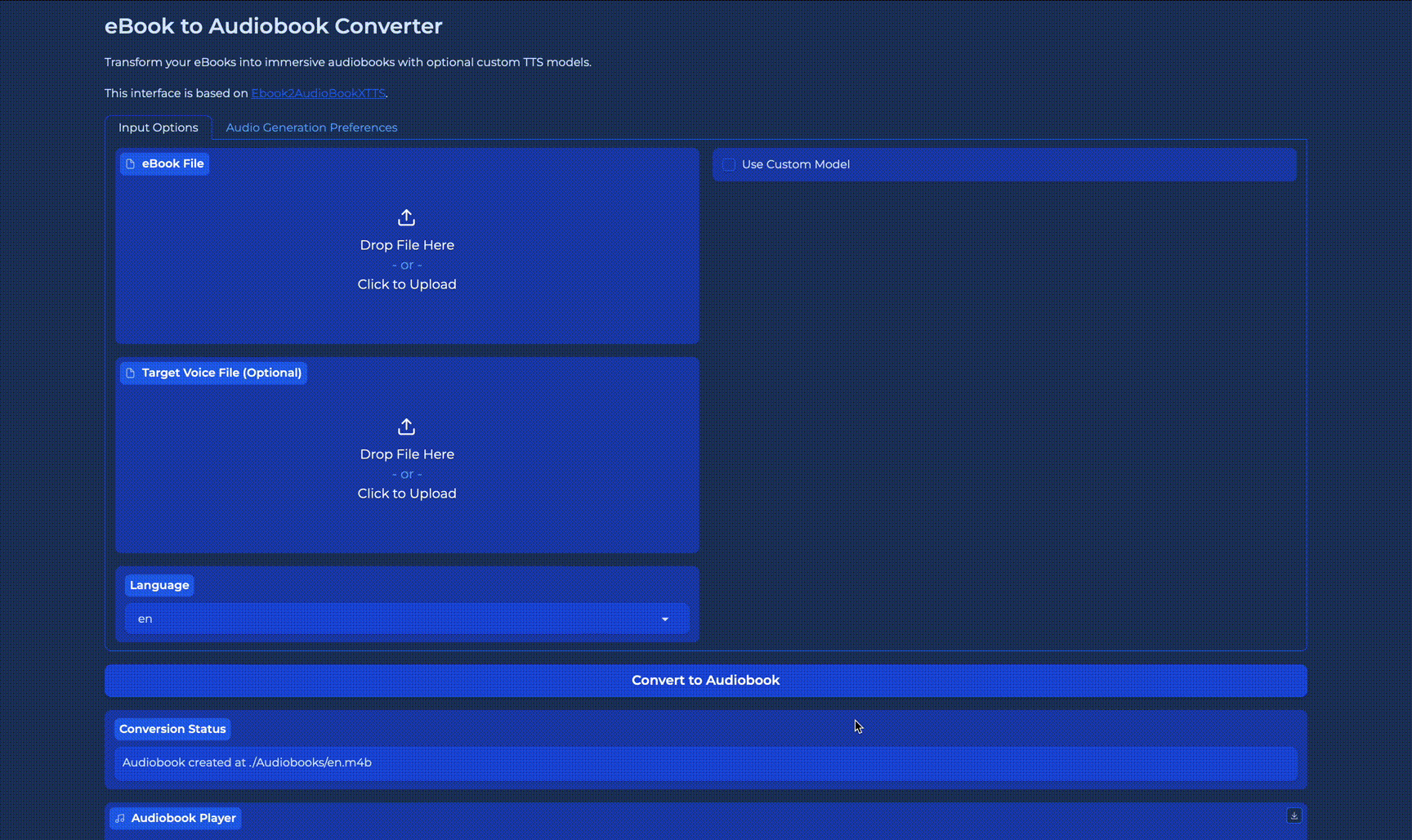The height and width of the screenshot is (840, 1412).
Task: Open the Language field showing "en"
Action: click(392, 619)
